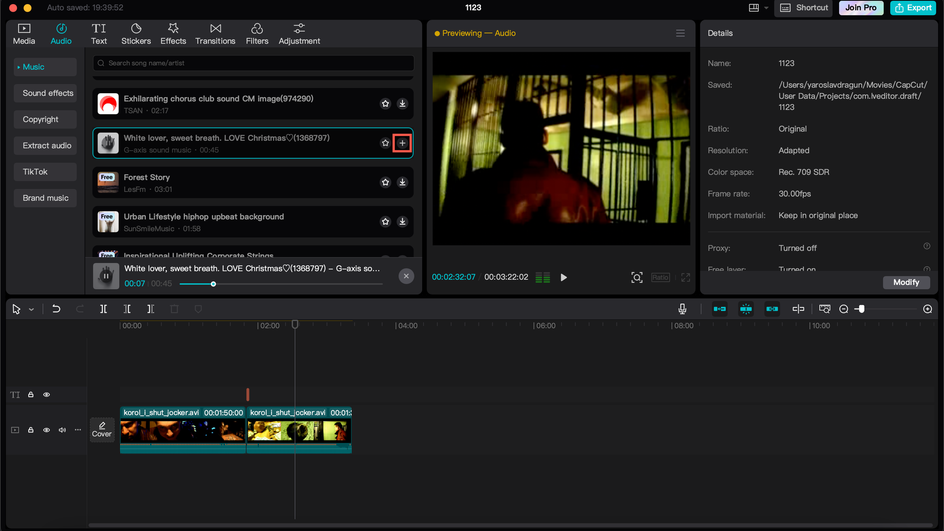
Task: Open the Brand music category
Action: coord(45,198)
